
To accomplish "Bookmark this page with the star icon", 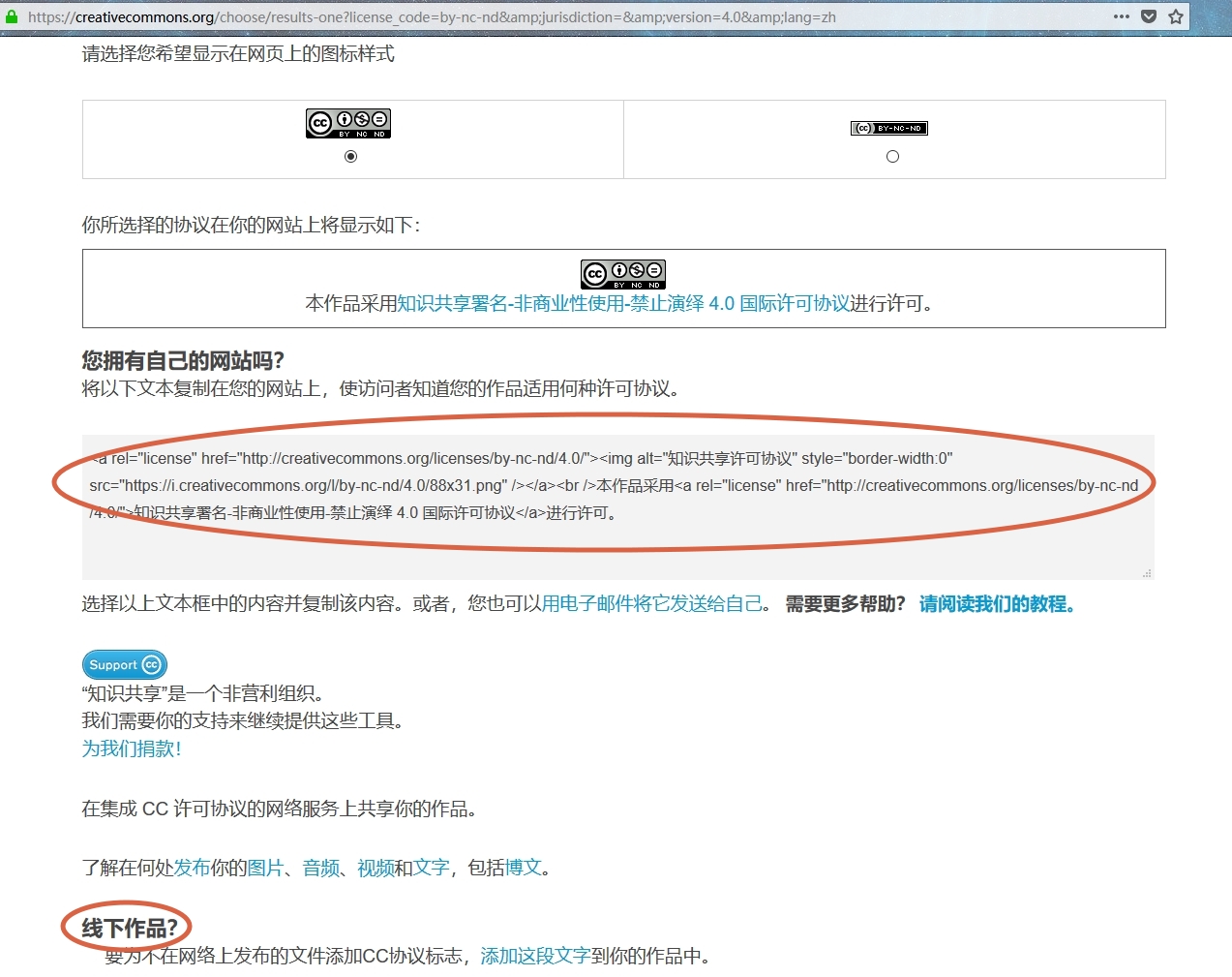I will pyautogui.click(x=1176, y=16).
